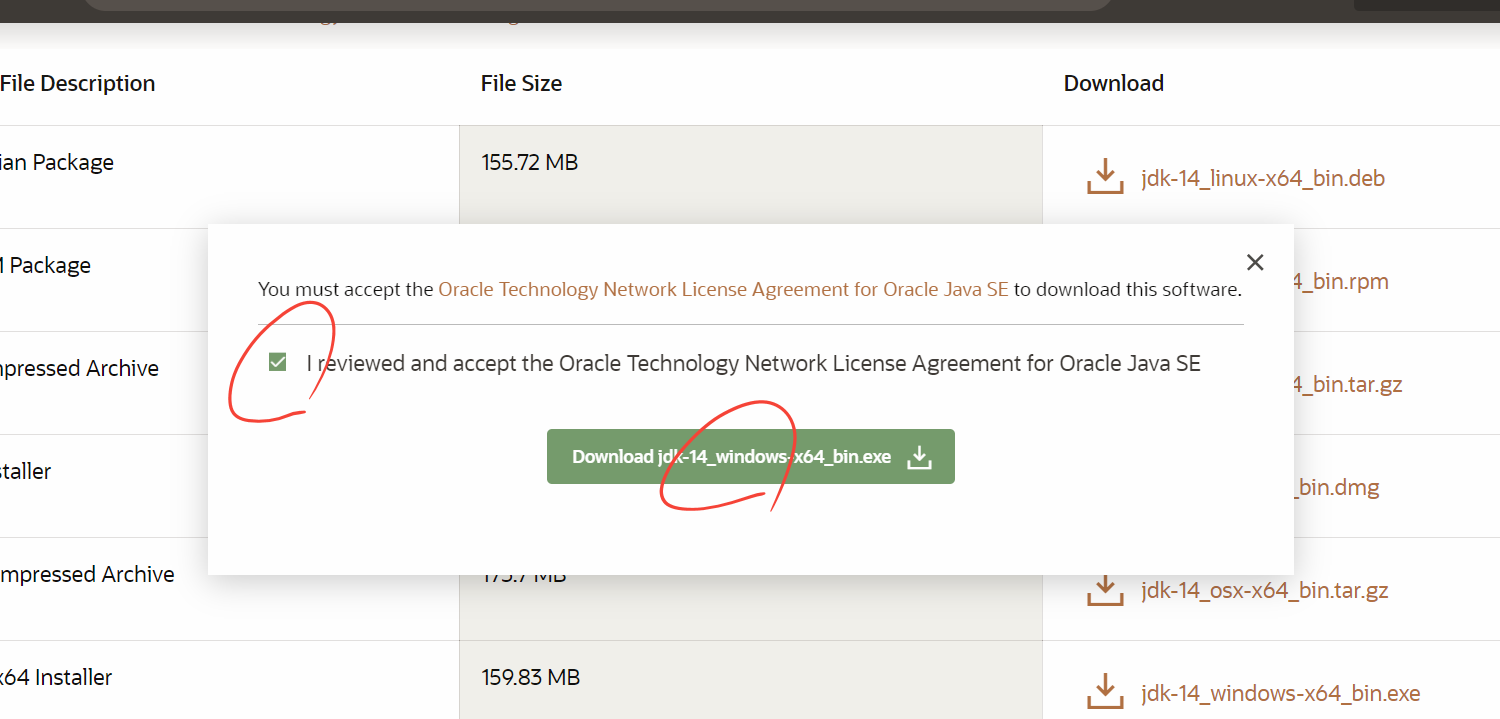
Task: Select the 159.83 MB file size cell
Action: (751, 680)
